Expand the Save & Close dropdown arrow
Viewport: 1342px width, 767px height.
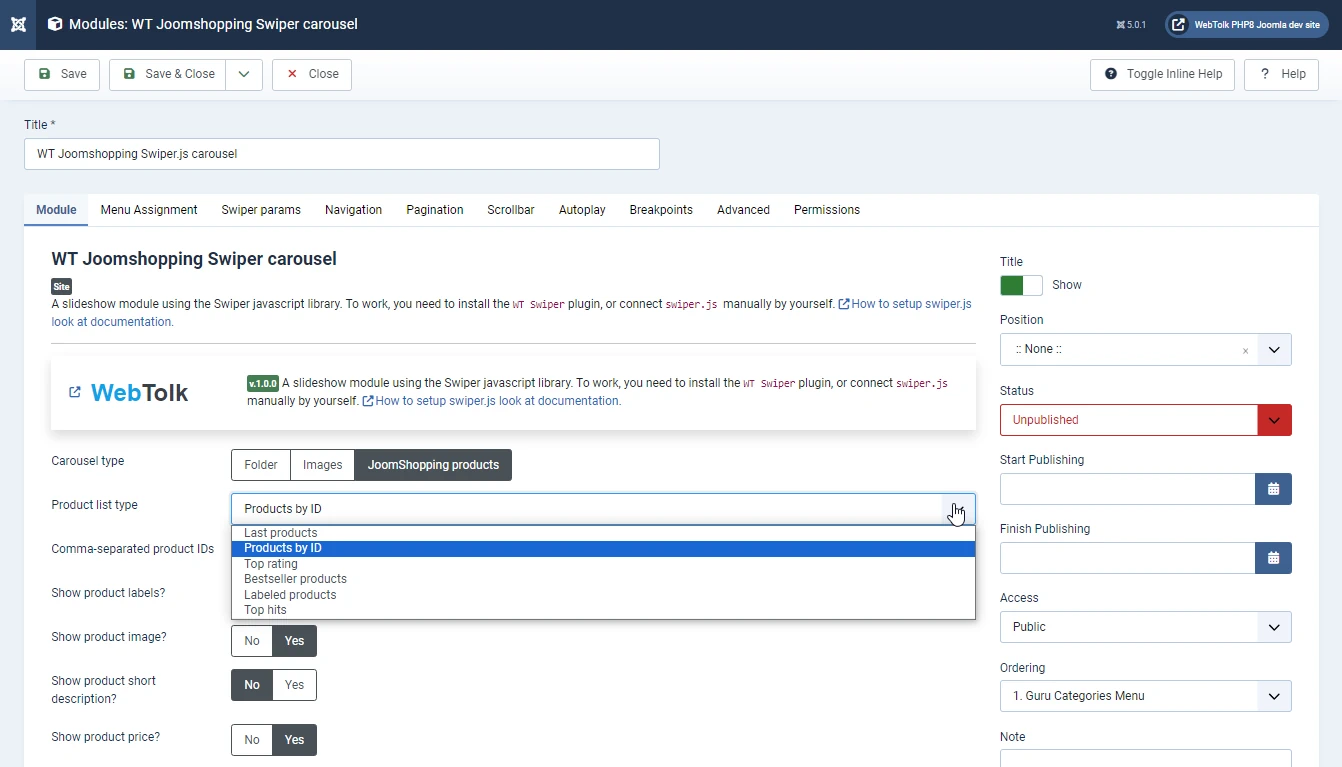coord(244,74)
